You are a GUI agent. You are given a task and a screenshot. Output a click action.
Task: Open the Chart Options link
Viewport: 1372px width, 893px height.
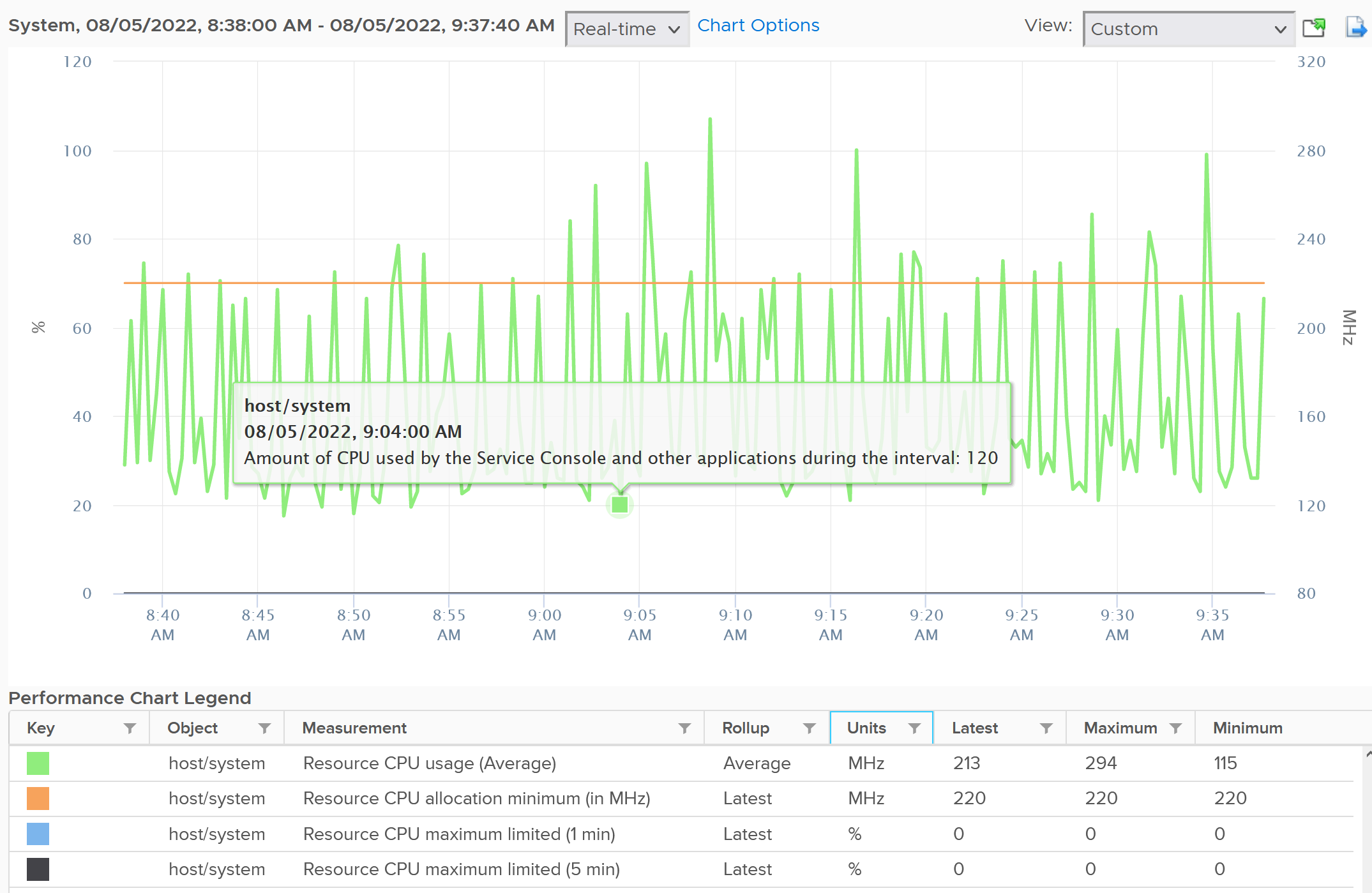(x=758, y=25)
